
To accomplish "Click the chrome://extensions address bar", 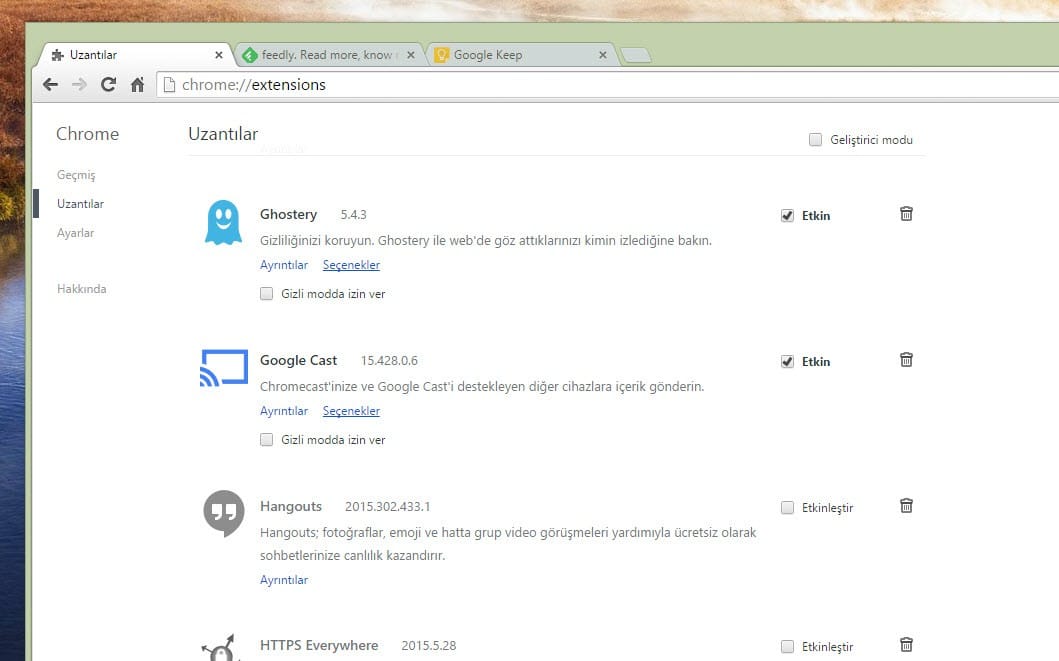I will tap(600, 85).
